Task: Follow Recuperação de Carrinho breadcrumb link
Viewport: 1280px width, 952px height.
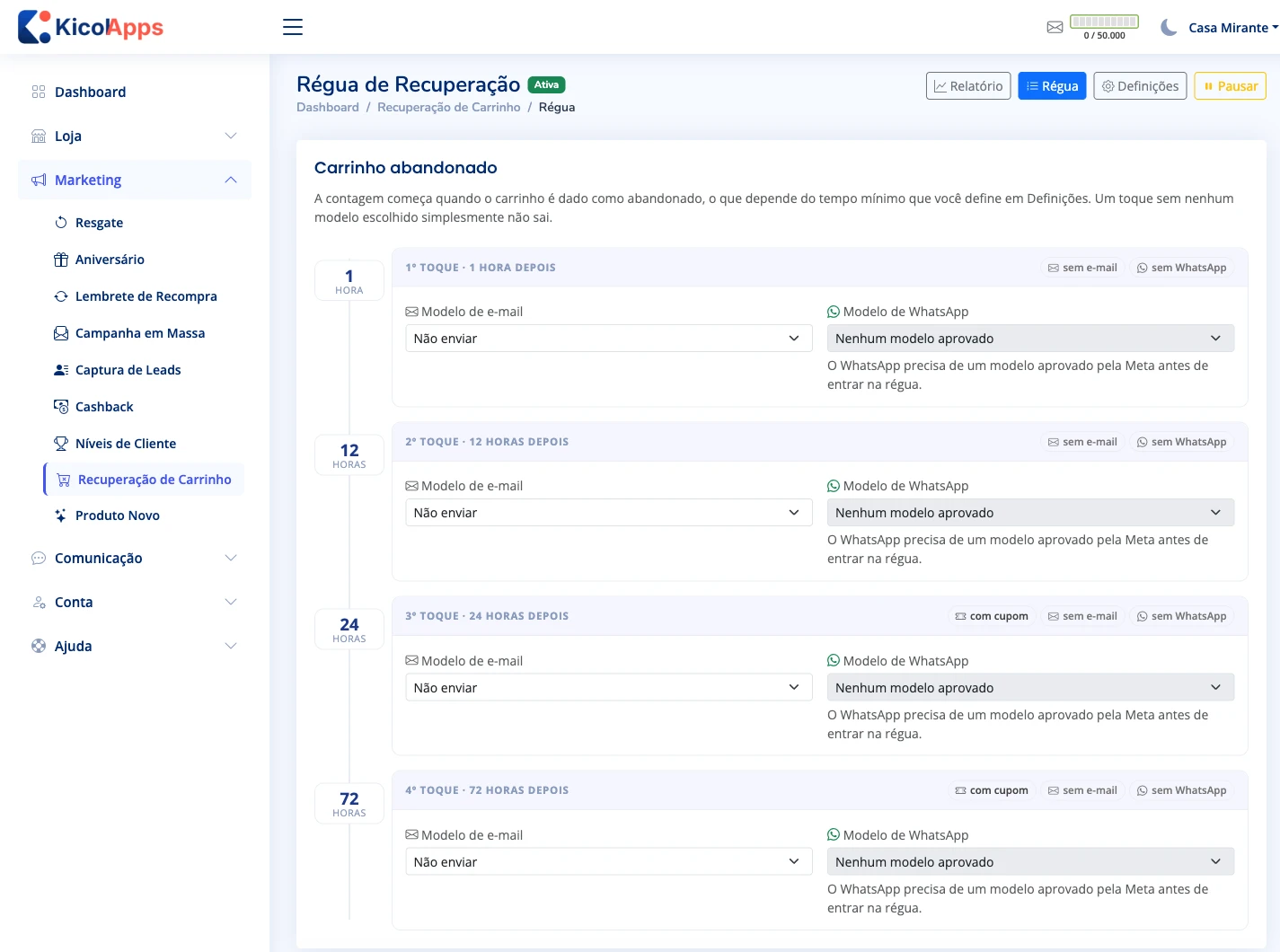Action: coord(449,107)
